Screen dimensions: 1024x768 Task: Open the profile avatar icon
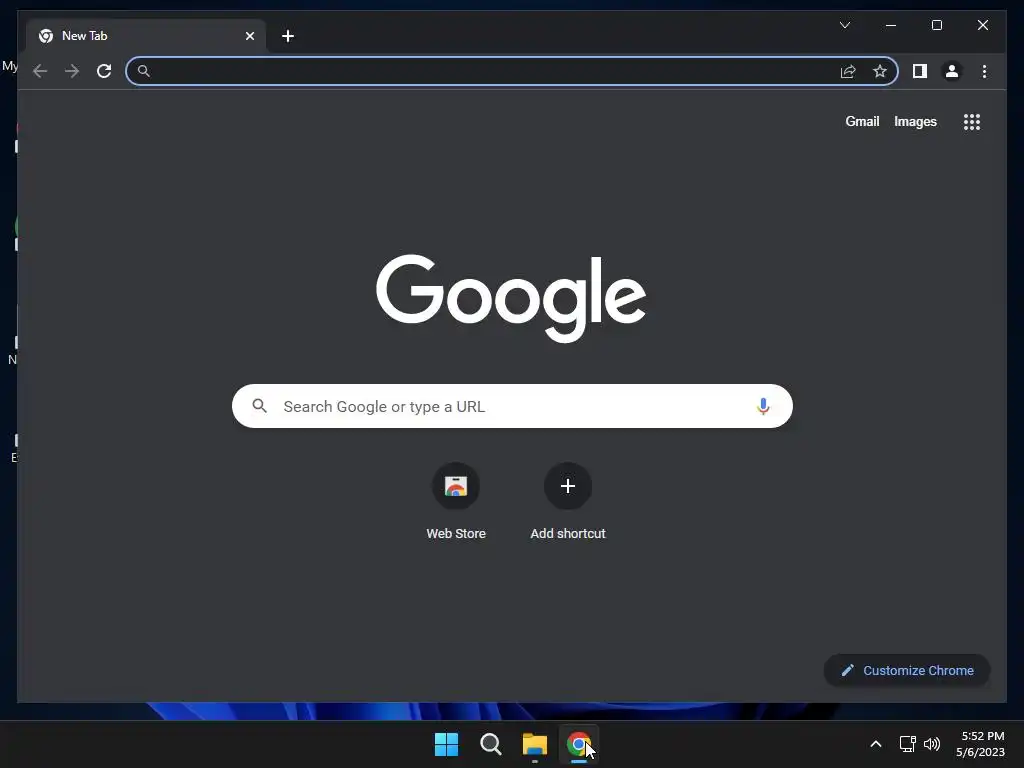pyautogui.click(x=952, y=71)
